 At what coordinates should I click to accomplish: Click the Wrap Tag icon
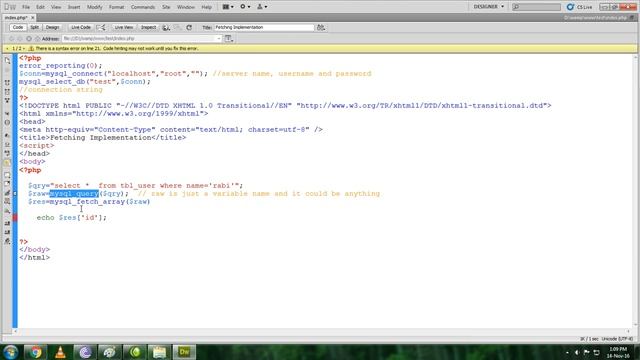[x=7, y=193]
